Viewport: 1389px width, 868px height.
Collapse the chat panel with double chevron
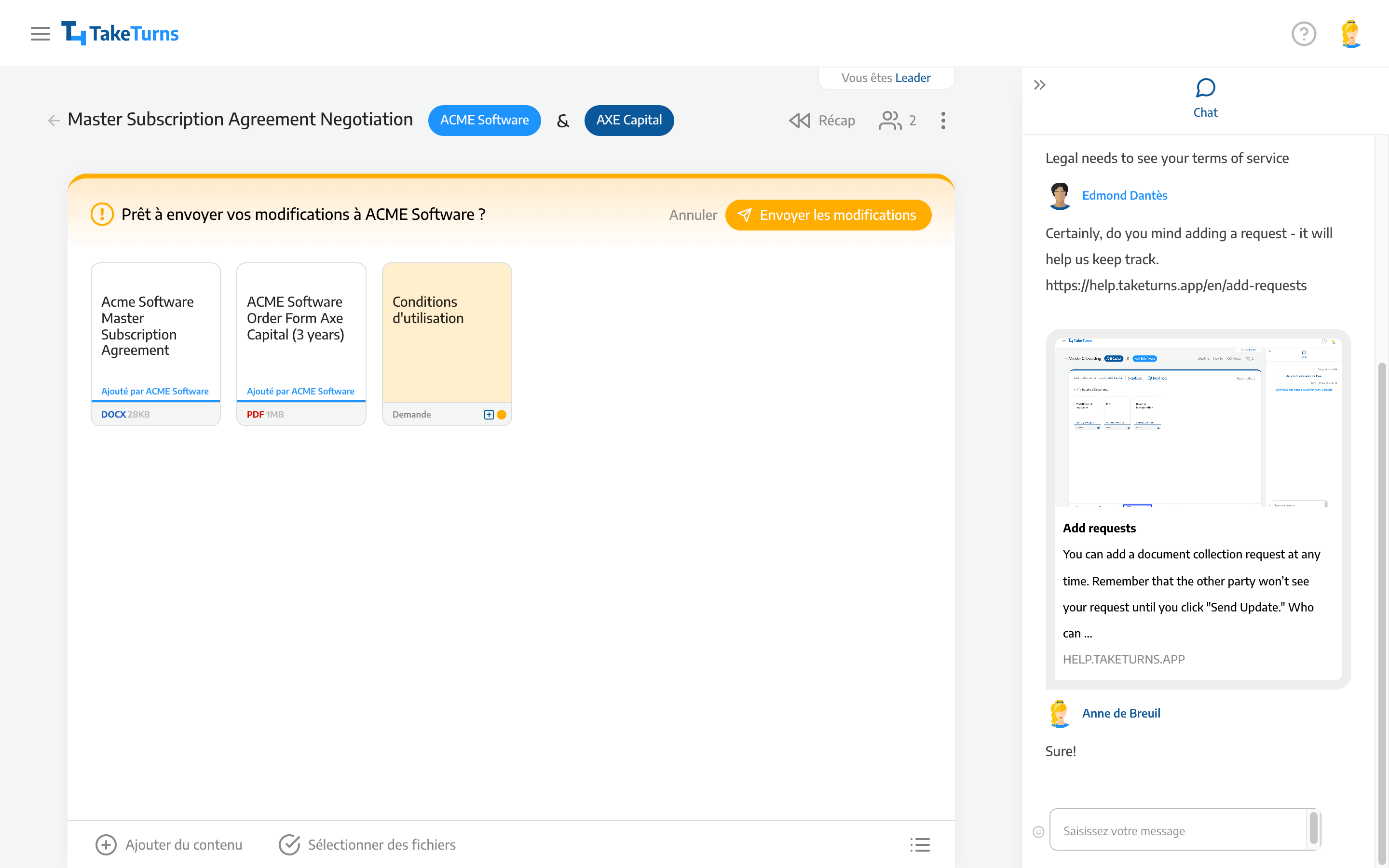click(x=1039, y=85)
